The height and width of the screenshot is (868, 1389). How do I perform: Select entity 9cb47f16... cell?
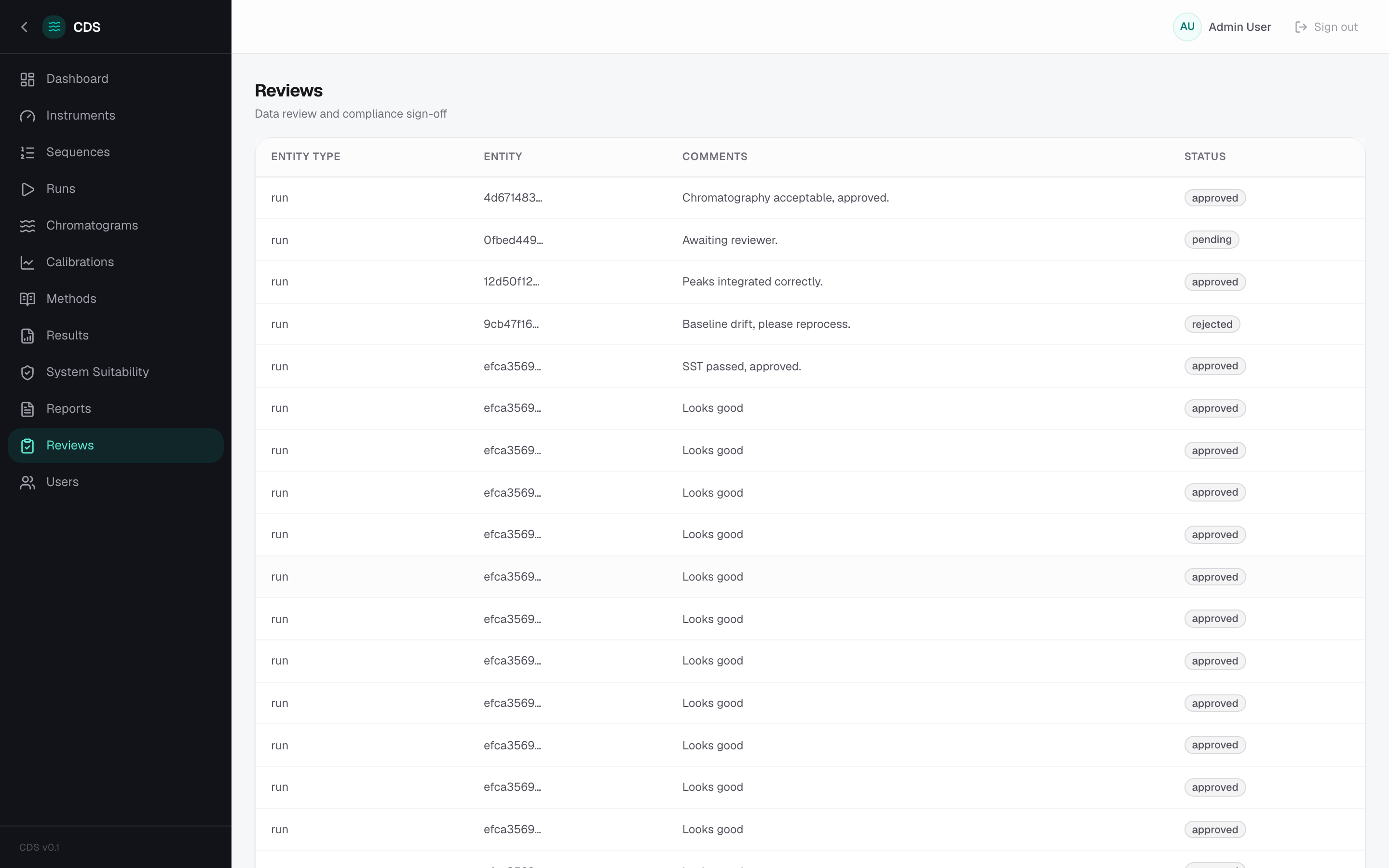[x=511, y=325]
